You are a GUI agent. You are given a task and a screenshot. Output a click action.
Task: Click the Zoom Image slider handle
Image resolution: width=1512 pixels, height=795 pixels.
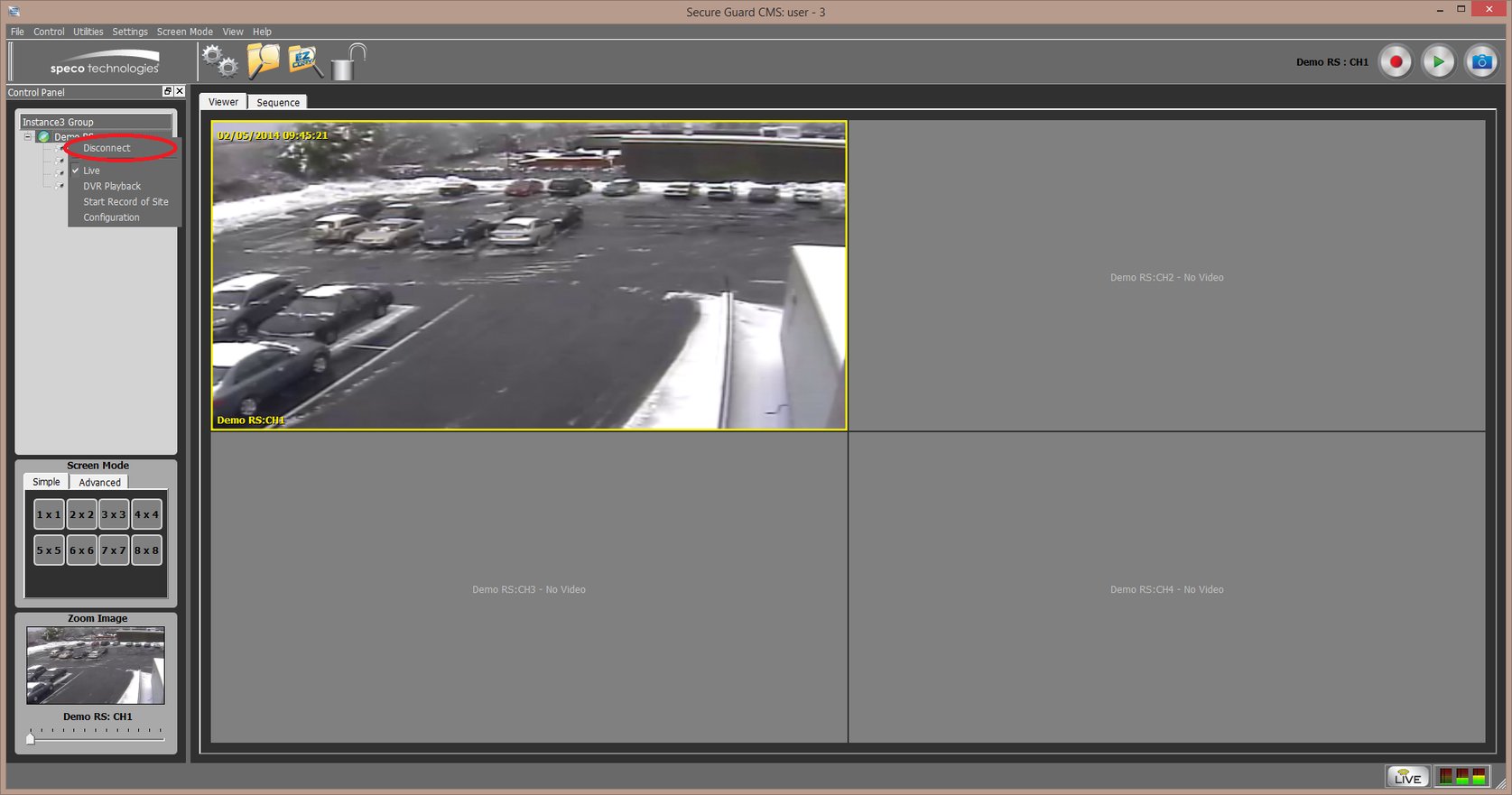(30, 738)
